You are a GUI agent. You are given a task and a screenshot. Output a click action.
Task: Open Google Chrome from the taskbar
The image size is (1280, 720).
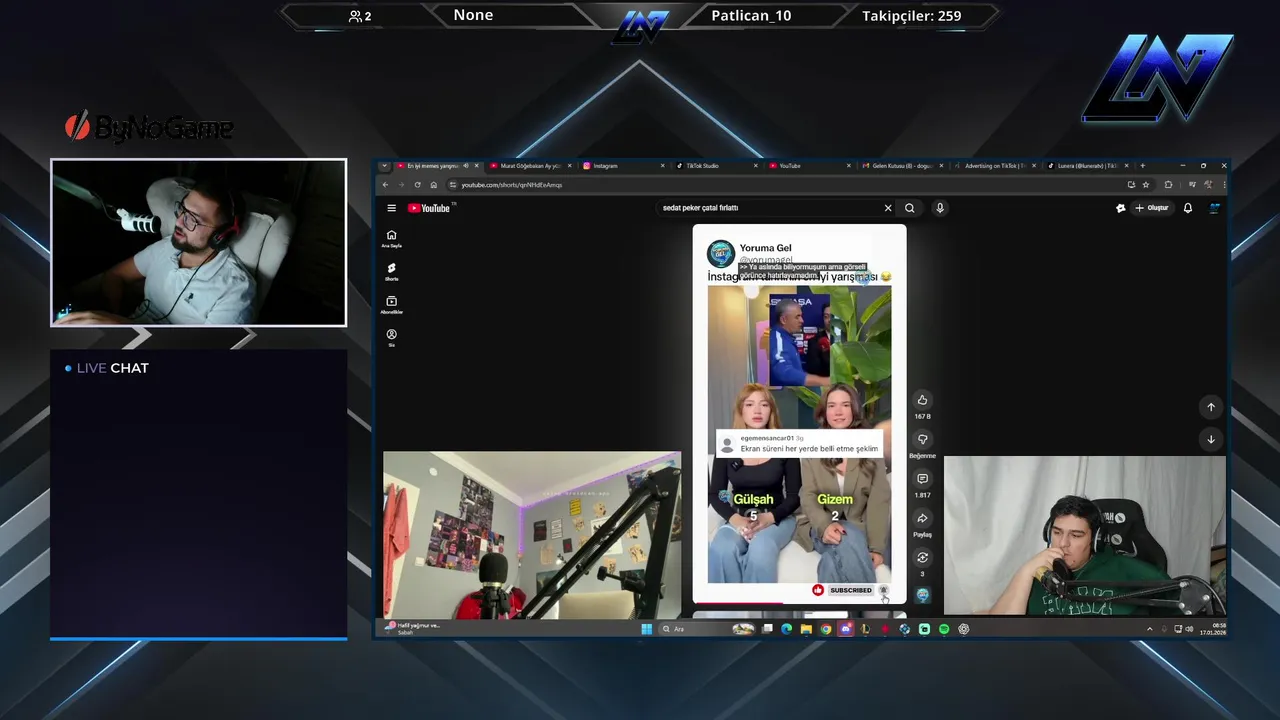[x=826, y=629]
